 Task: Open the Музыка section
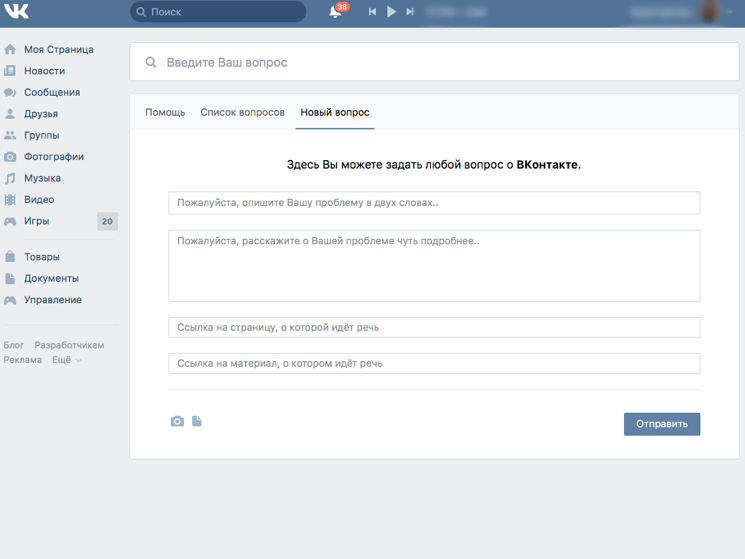coord(42,178)
